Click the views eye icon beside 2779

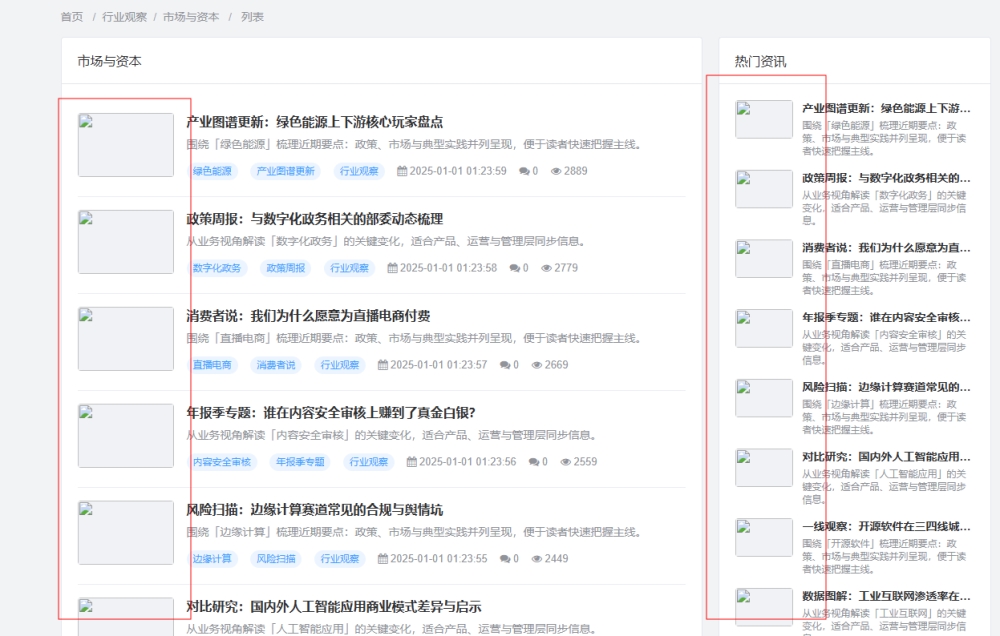(547, 268)
